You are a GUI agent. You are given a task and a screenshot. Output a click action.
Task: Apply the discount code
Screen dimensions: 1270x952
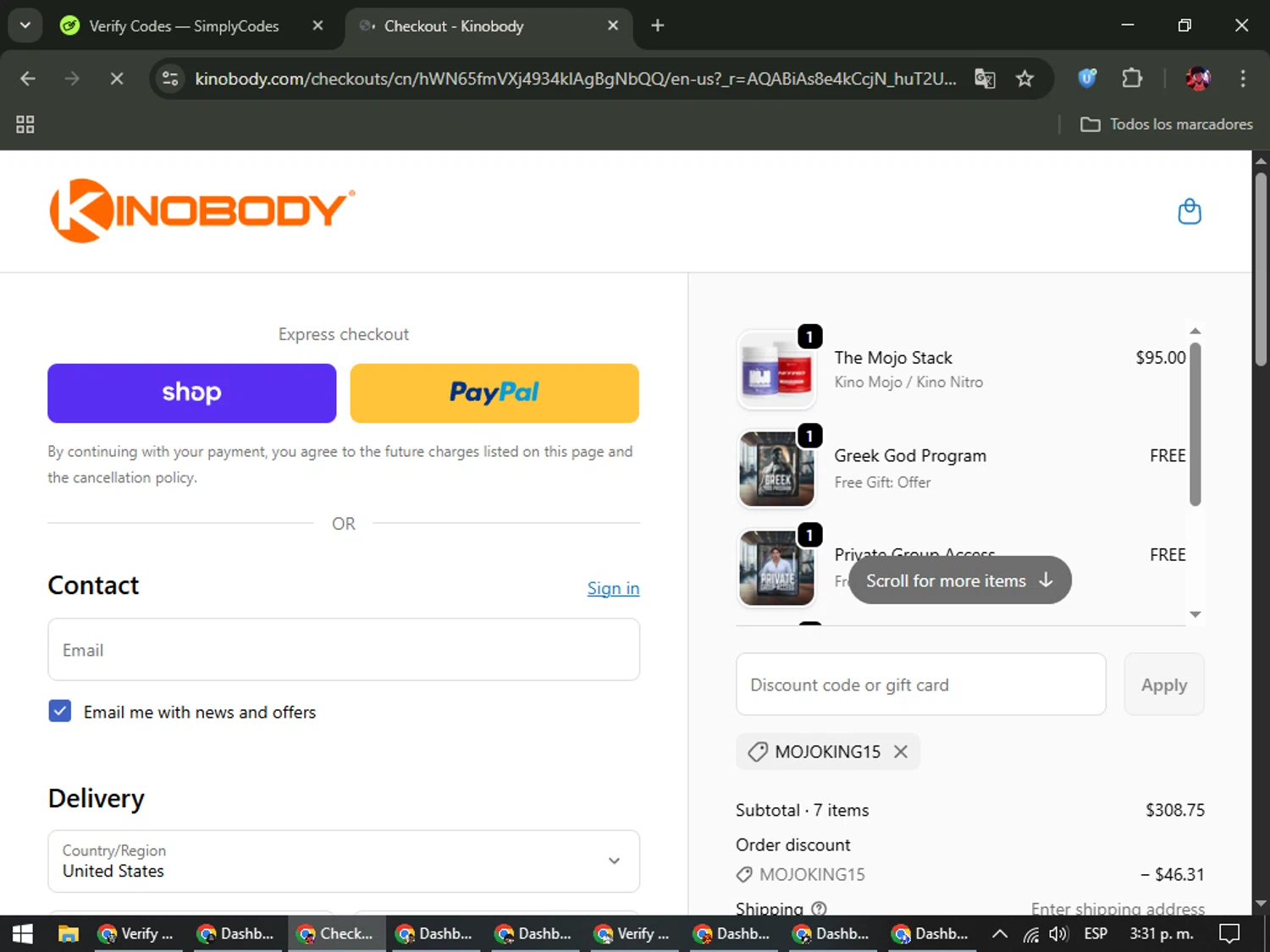[x=1164, y=685]
